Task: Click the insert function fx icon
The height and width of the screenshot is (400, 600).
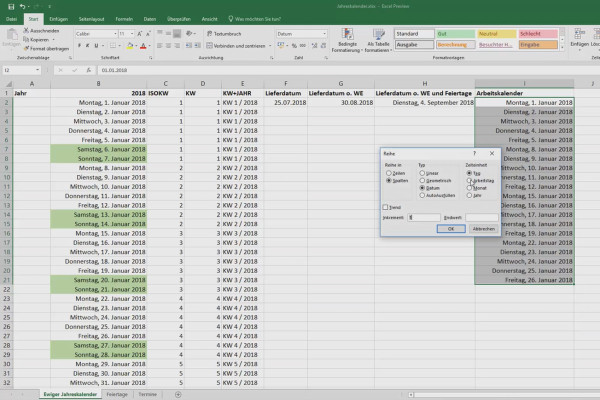Action: [88, 70]
